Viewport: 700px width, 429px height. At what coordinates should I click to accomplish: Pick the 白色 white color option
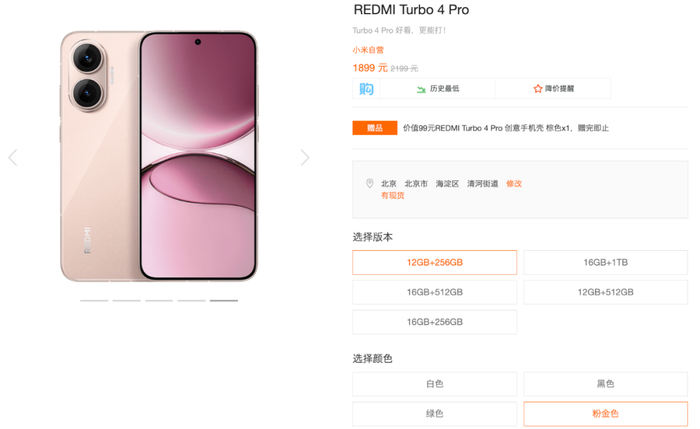pyautogui.click(x=434, y=384)
